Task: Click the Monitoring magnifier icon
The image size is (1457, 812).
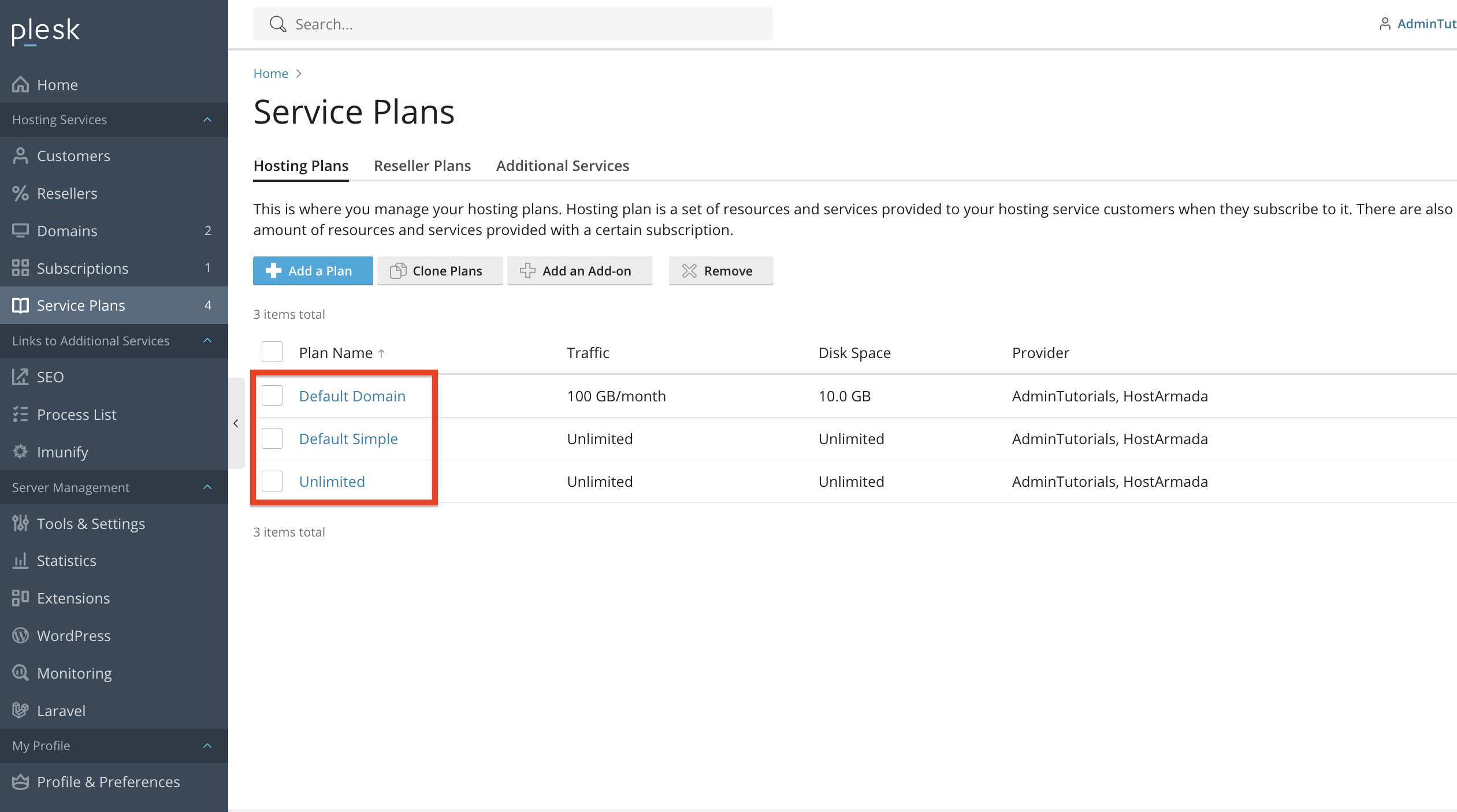Action: click(20, 673)
